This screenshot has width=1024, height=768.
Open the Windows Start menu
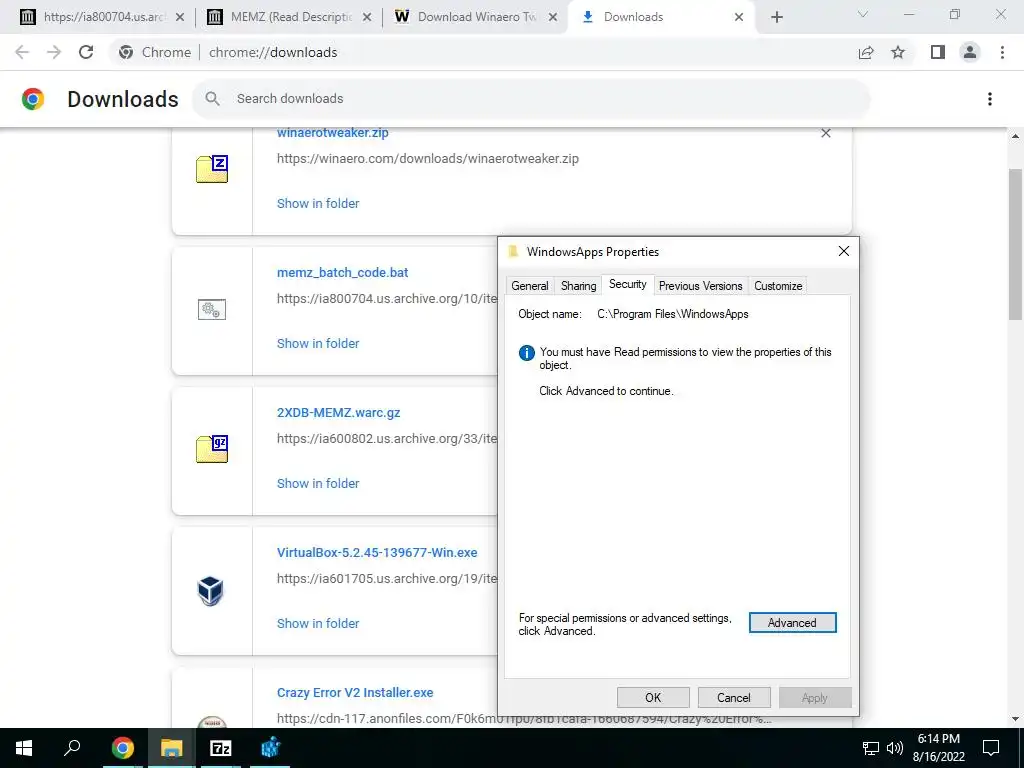pyautogui.click(x=24, y=748)
